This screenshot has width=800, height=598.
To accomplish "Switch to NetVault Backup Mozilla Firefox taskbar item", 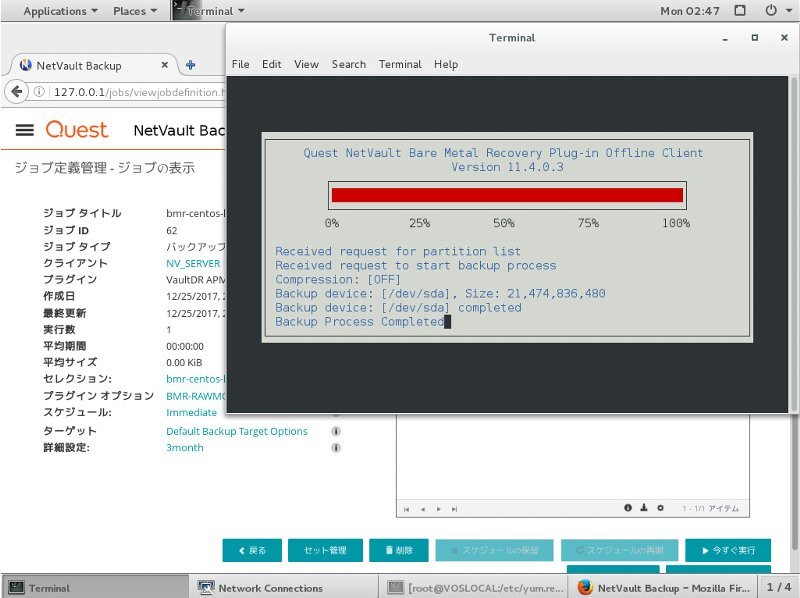I will (664, 588).
